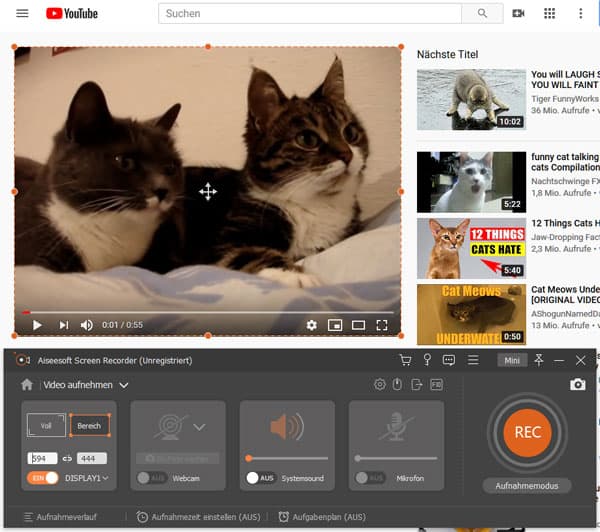Open the recorder hamburger menu
The image size is (600, 532).
pos(473,360)
